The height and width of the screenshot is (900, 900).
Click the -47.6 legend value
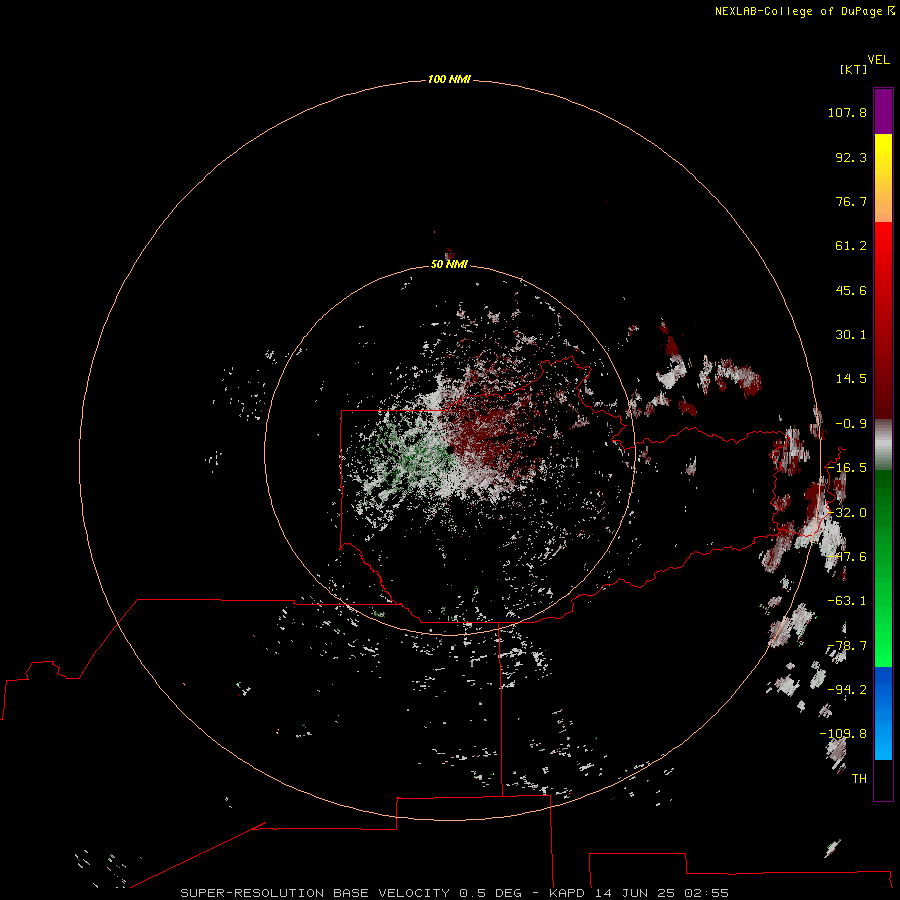pyautogui.click(x=847, y=557)
